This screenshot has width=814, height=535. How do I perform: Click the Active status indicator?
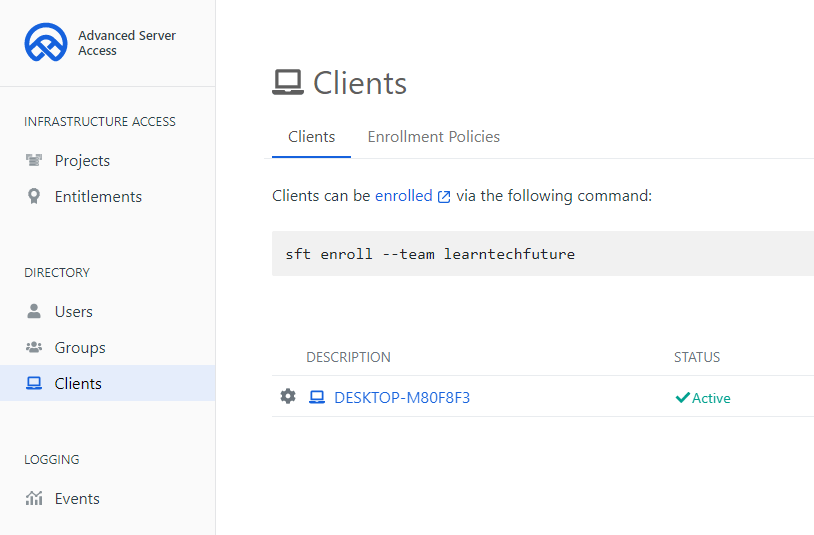pos(703,398)
